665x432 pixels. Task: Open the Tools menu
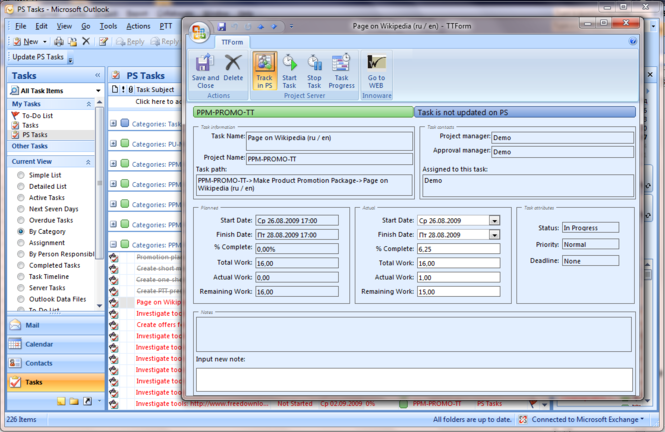tap(108, 26)
